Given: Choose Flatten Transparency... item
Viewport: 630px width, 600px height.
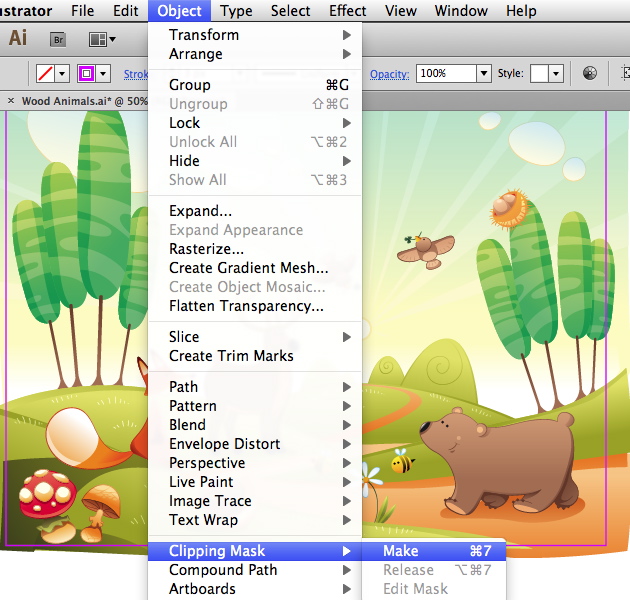Looking at the screenshot, I should pyautogui.click(x=255, y=306).
